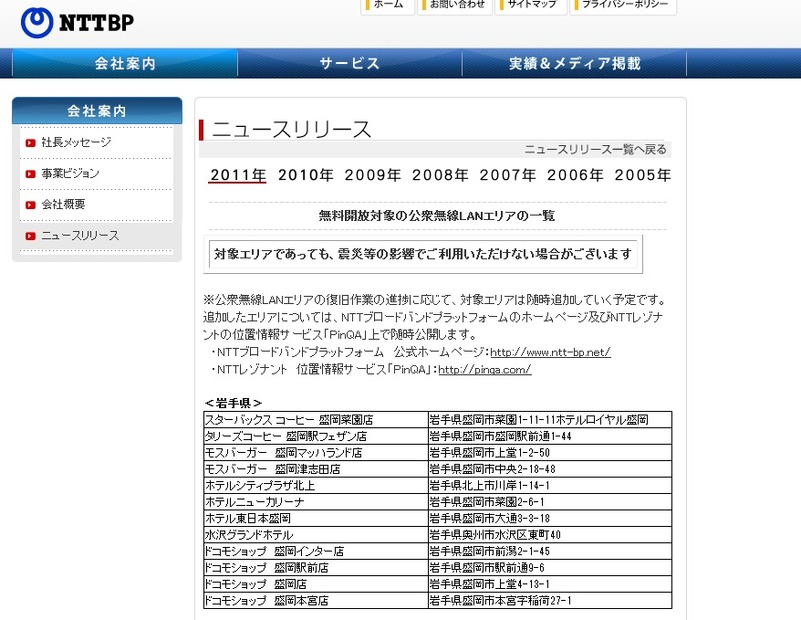Click address 岩手県盛岡市菜園1-11-11ホテルロイヤル盛岡
801x620 pixels.
(550, 420)
